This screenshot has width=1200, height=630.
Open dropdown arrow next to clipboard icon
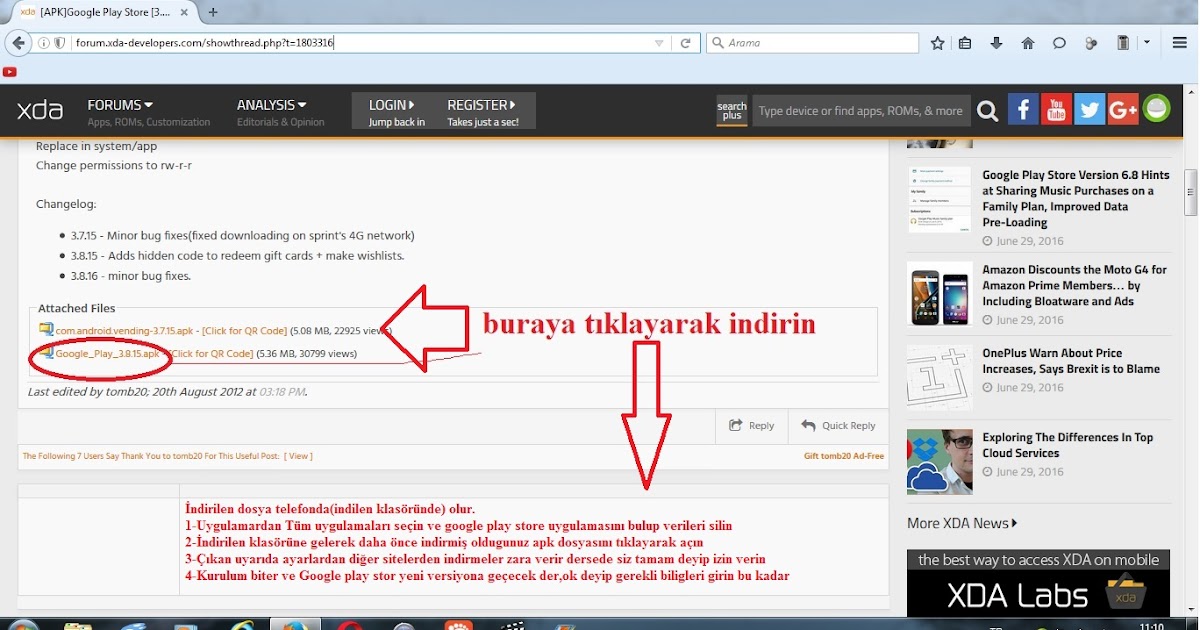(1146, 43)
